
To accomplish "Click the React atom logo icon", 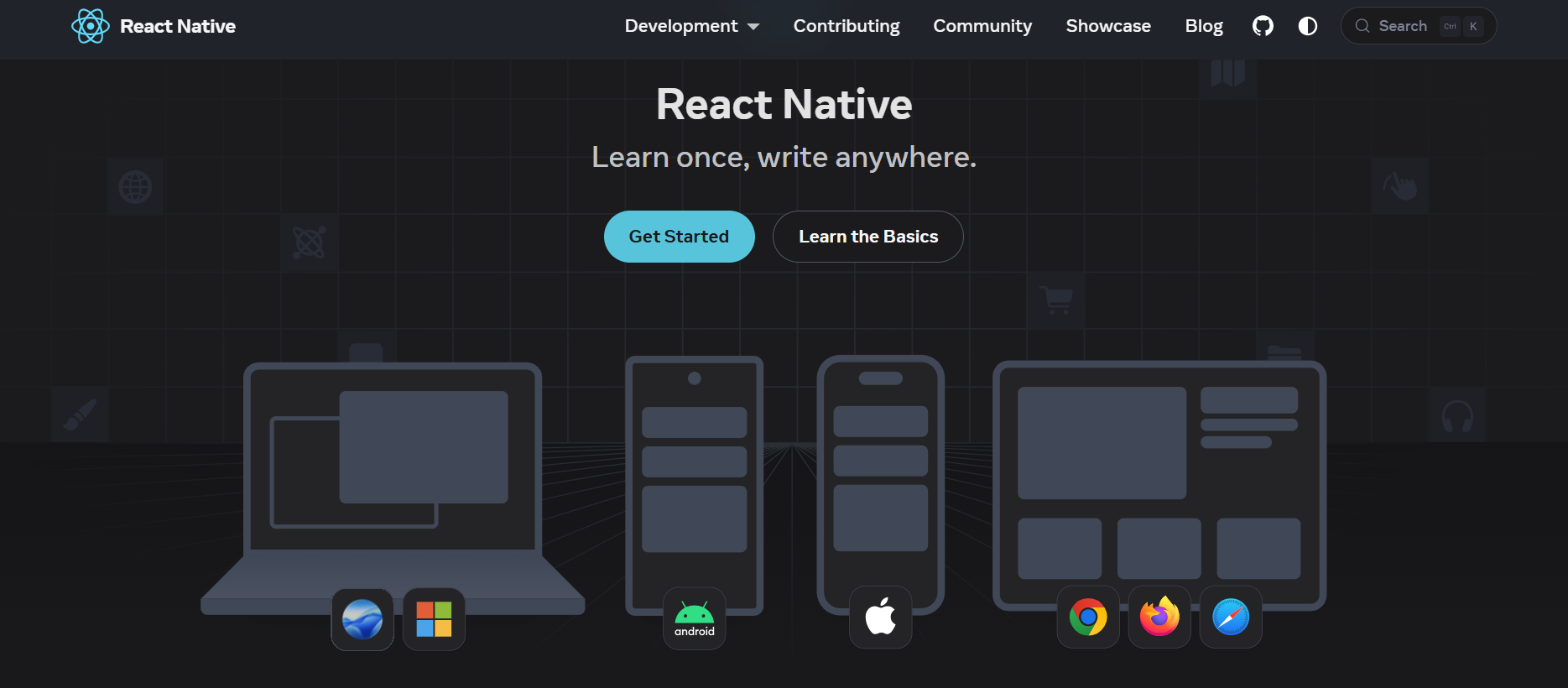I will (91, 26).
